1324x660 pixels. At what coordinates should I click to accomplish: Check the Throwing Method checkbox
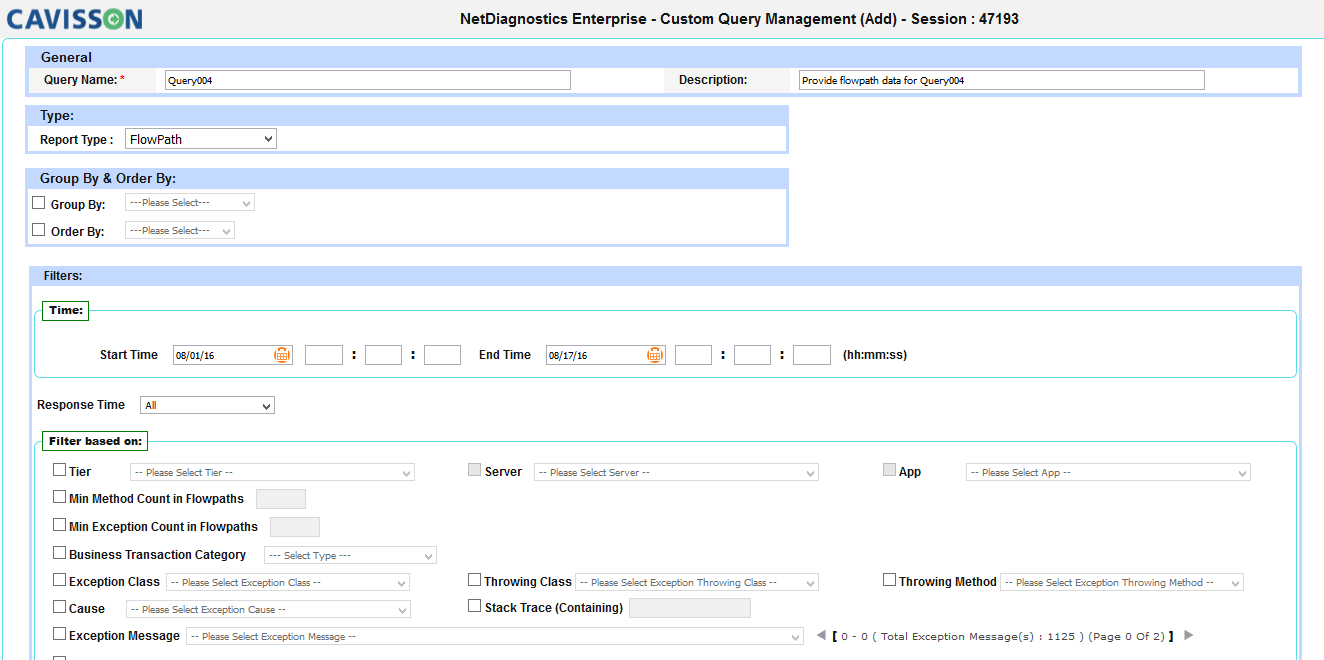point(890,580)
